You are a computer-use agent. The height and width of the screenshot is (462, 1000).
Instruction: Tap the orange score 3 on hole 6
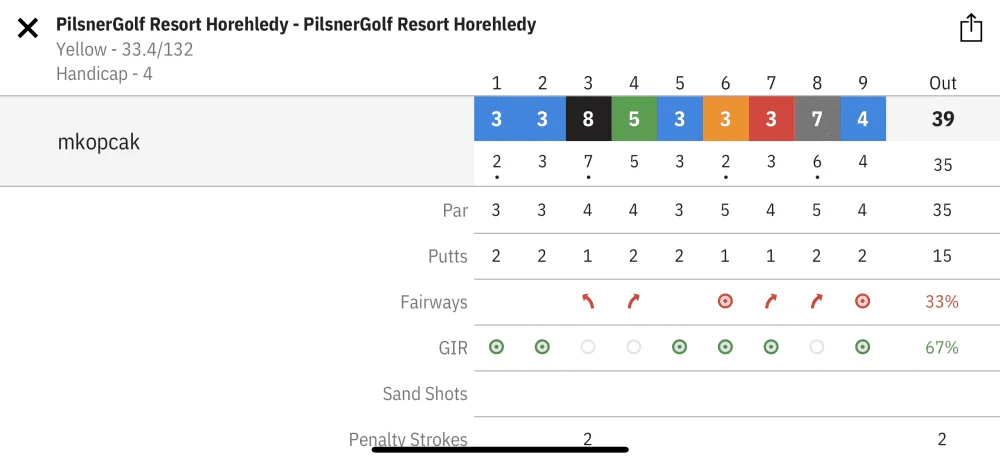tap(726, 119)
